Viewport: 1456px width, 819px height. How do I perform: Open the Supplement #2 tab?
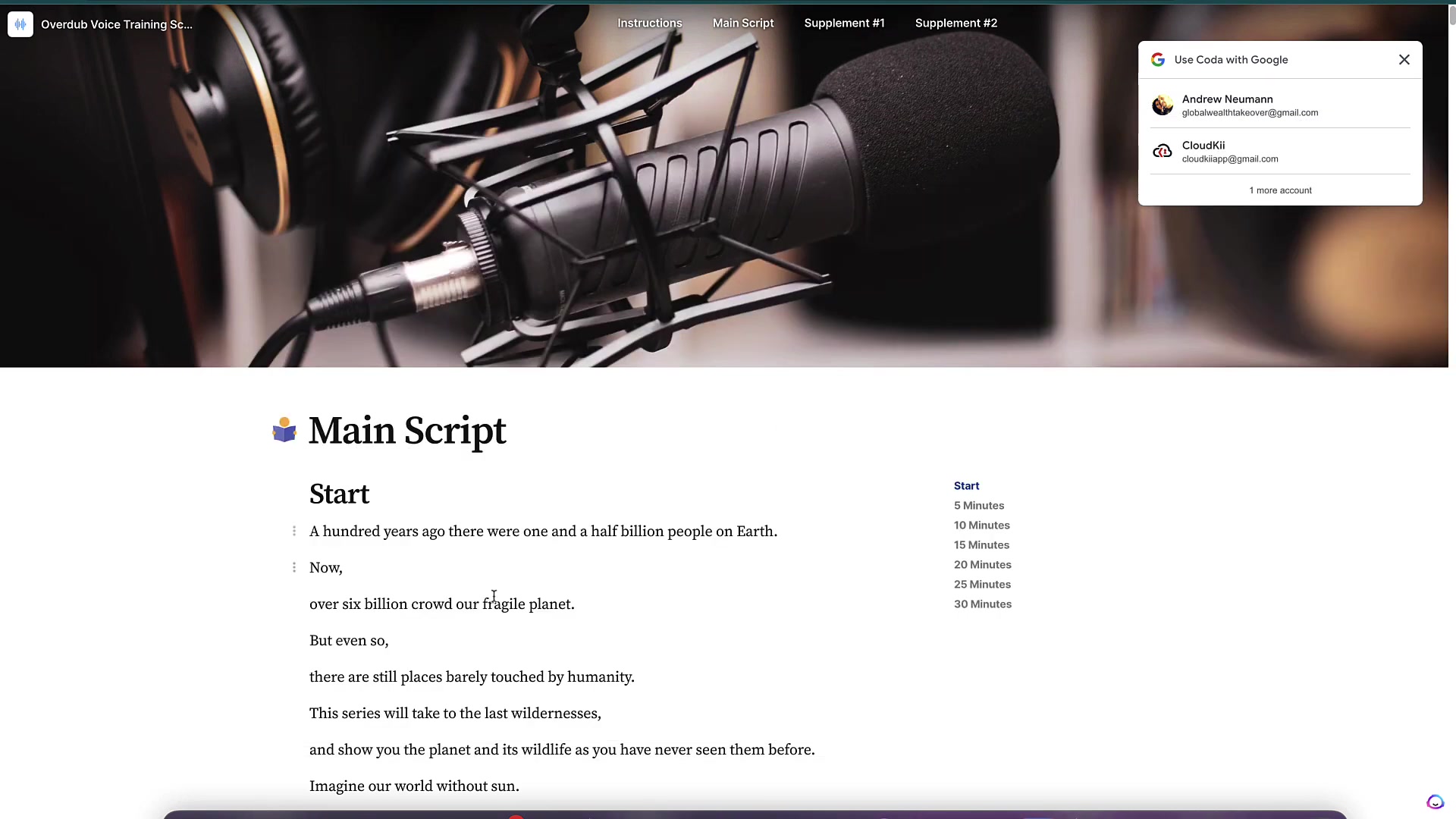tap(956, 24)
